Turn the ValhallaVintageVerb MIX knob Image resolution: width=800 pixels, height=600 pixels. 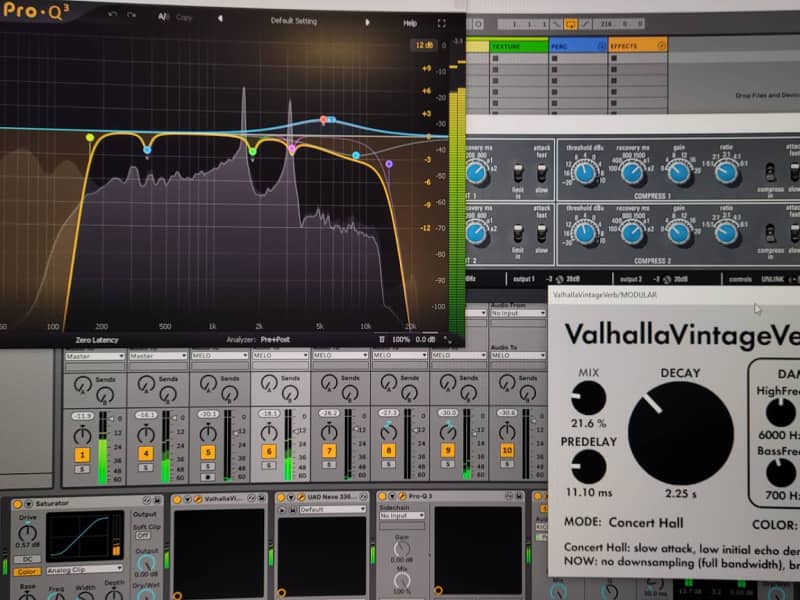[x=588, y=397]
